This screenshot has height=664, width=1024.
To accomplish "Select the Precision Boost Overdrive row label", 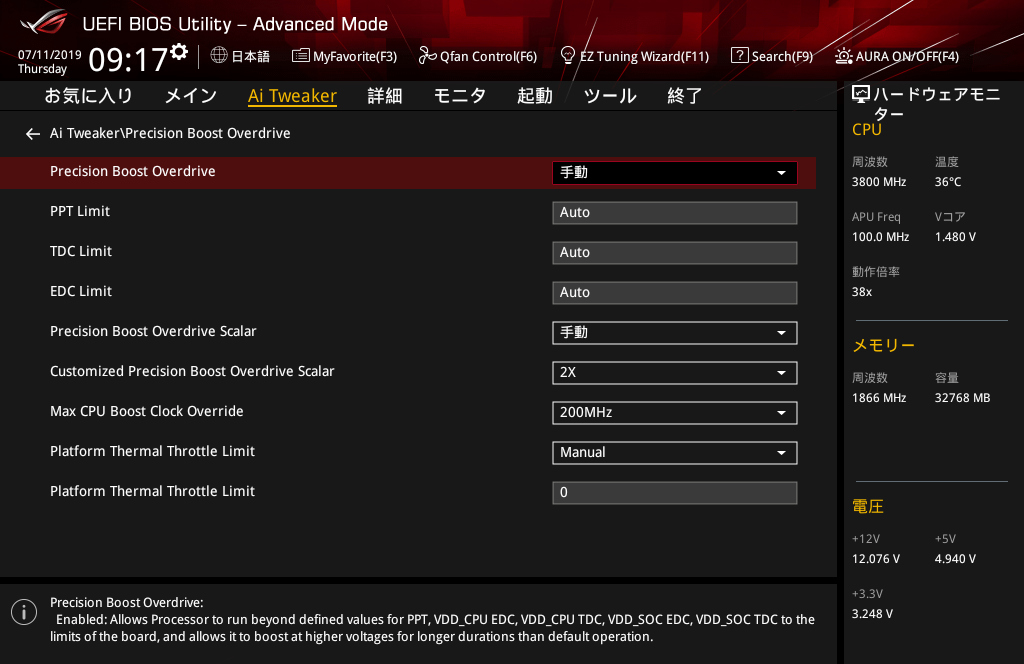I will 133,171.
